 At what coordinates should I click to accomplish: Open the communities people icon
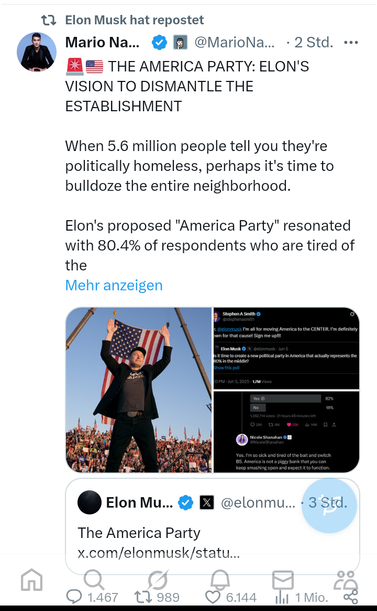click(x=345, y=580)
